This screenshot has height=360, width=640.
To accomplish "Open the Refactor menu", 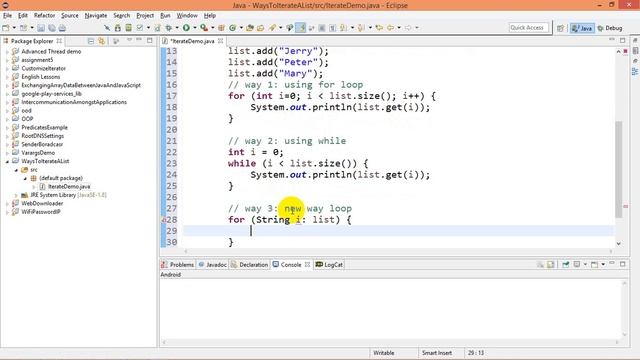I will click(44, 16).
